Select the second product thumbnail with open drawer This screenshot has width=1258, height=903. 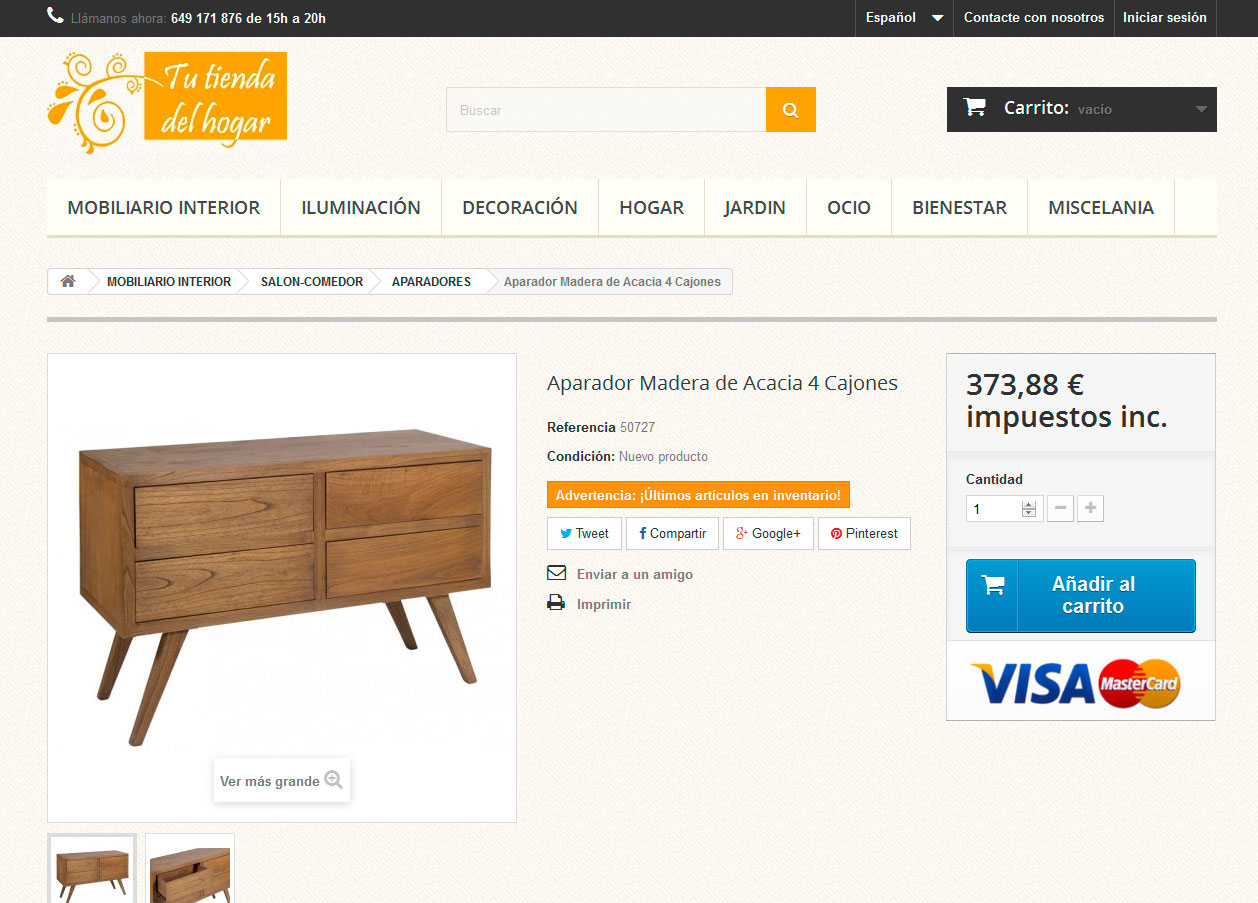coord(190,869)
